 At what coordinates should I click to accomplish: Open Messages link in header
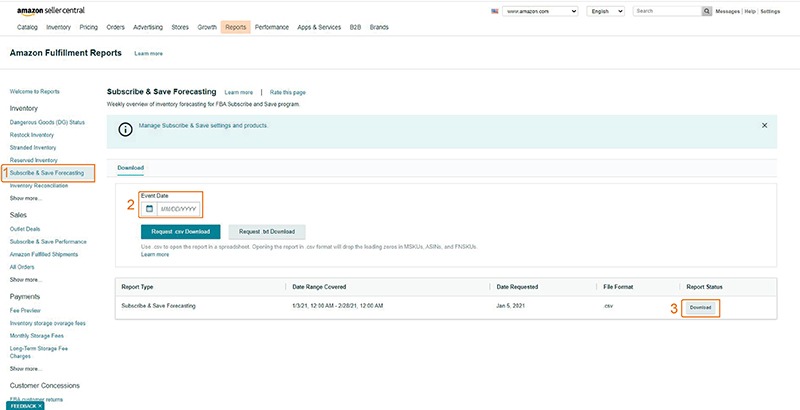(x=728, y=11)
